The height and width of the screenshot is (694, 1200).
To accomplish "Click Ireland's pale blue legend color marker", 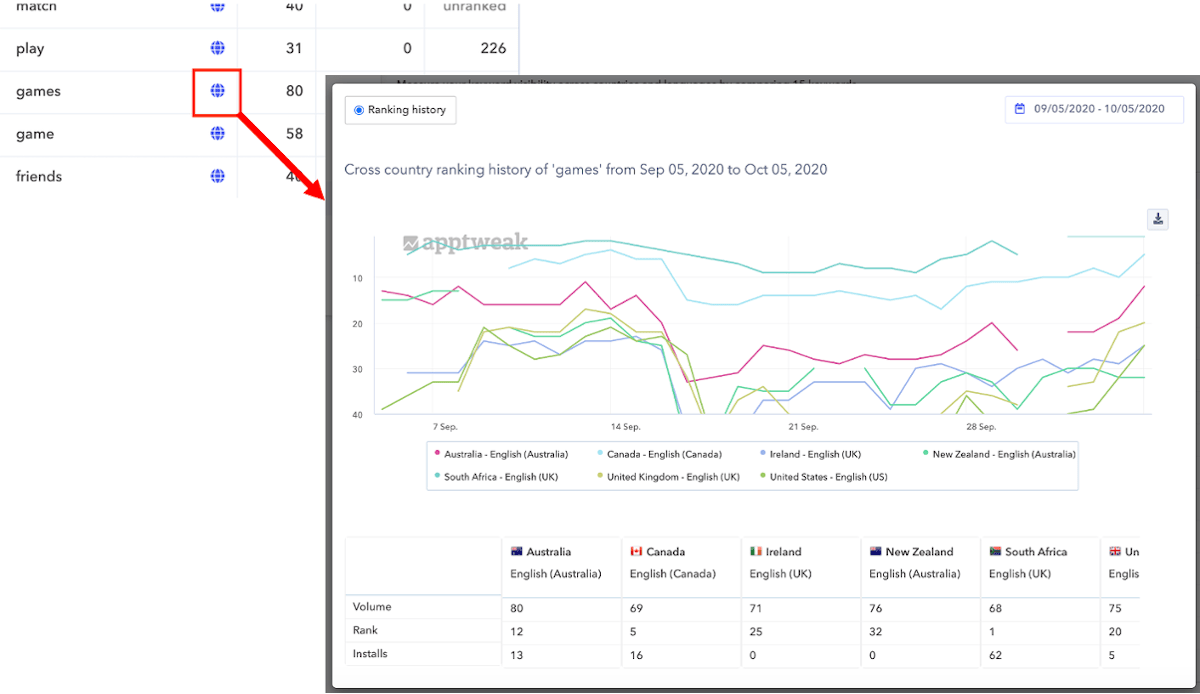I will tap(763, 454).
